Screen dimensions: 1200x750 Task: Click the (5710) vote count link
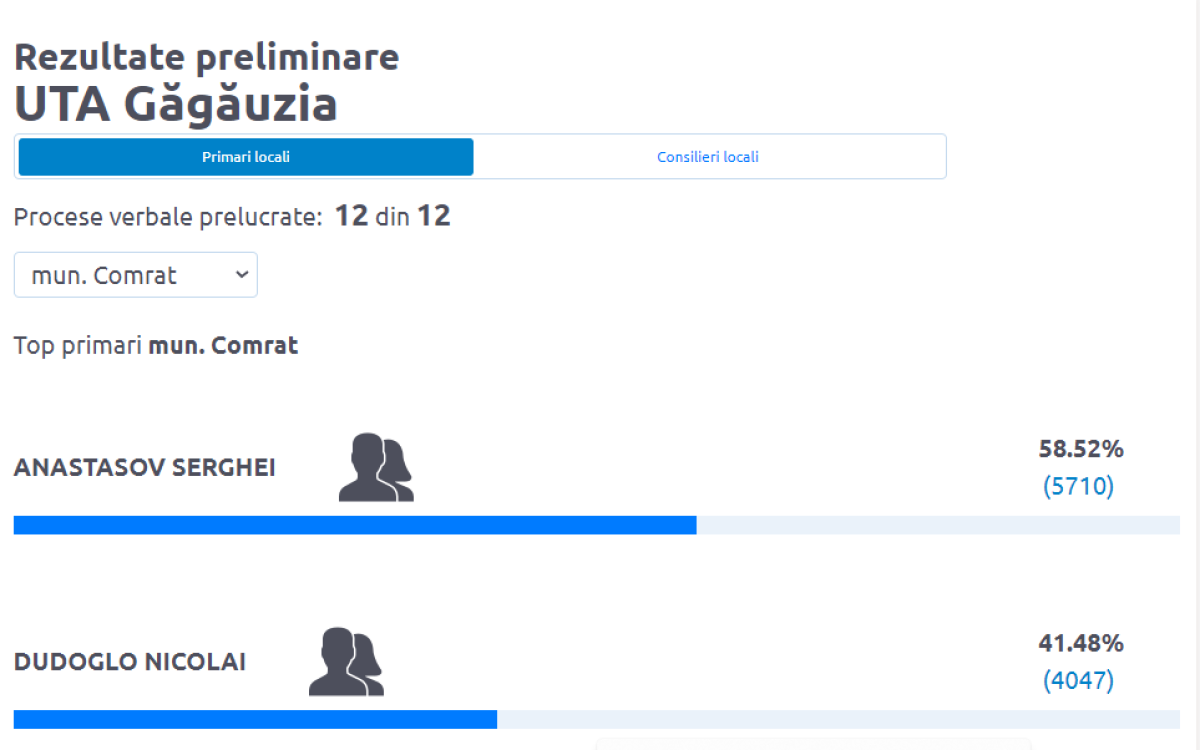pyautogui.click(x=1078, y=487)
